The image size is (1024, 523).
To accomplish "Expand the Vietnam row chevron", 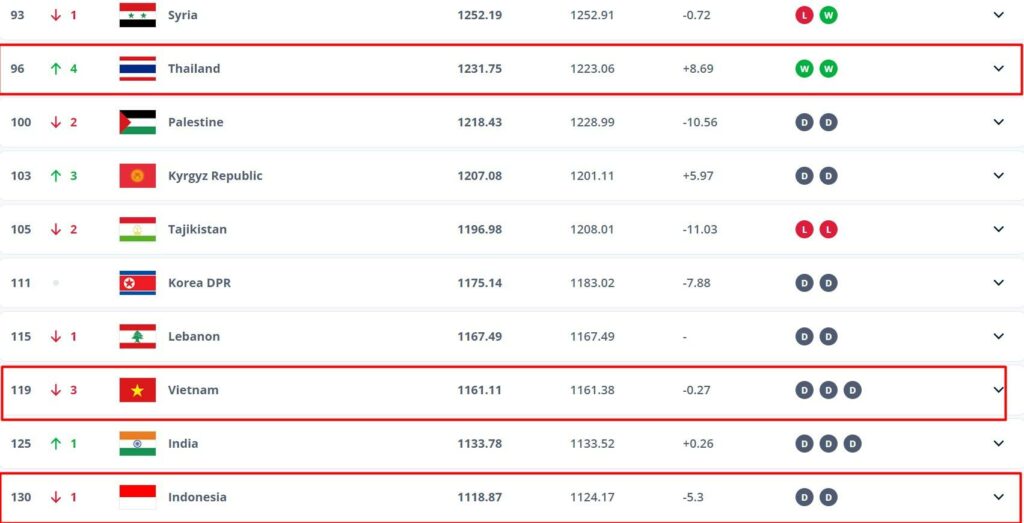I will coord(998,390).
